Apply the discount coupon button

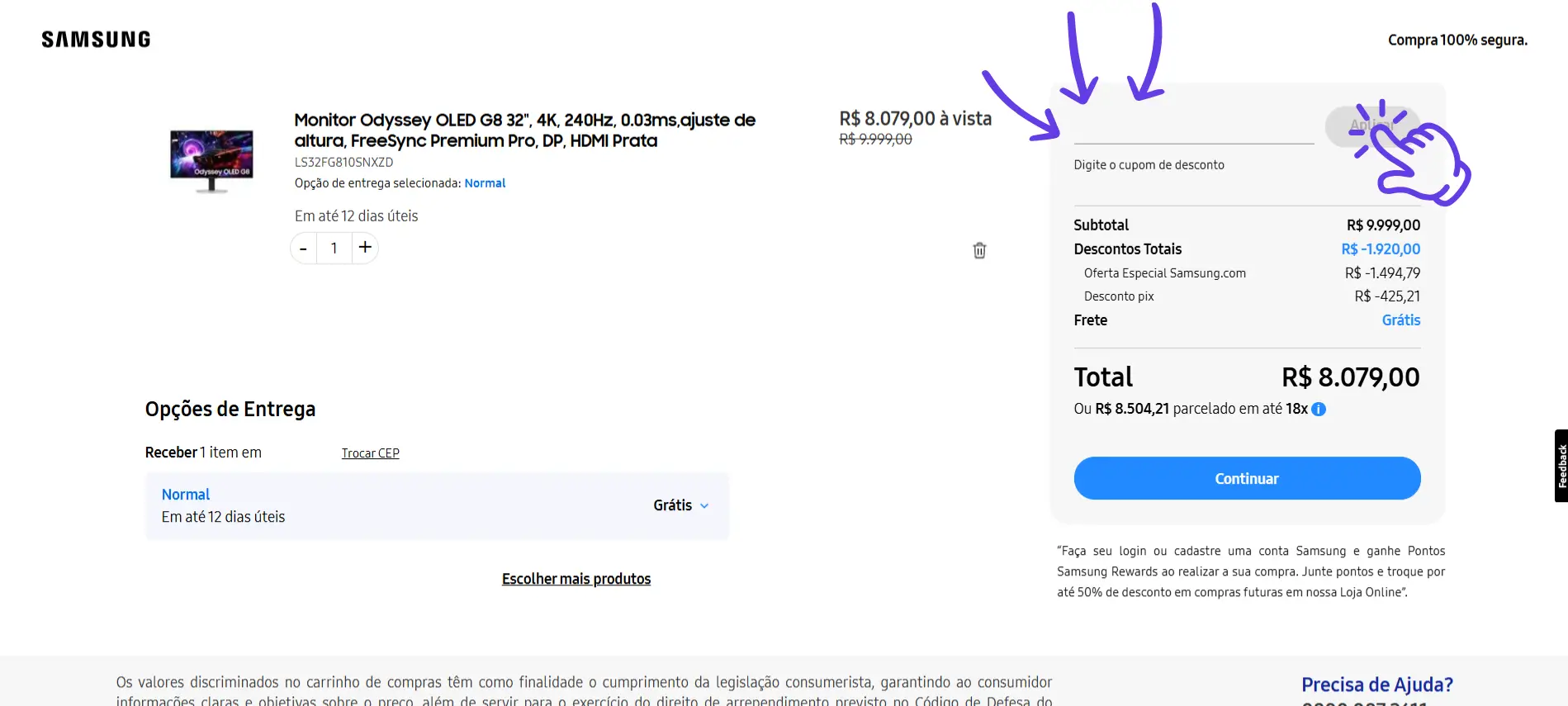tap(1372, 126)
